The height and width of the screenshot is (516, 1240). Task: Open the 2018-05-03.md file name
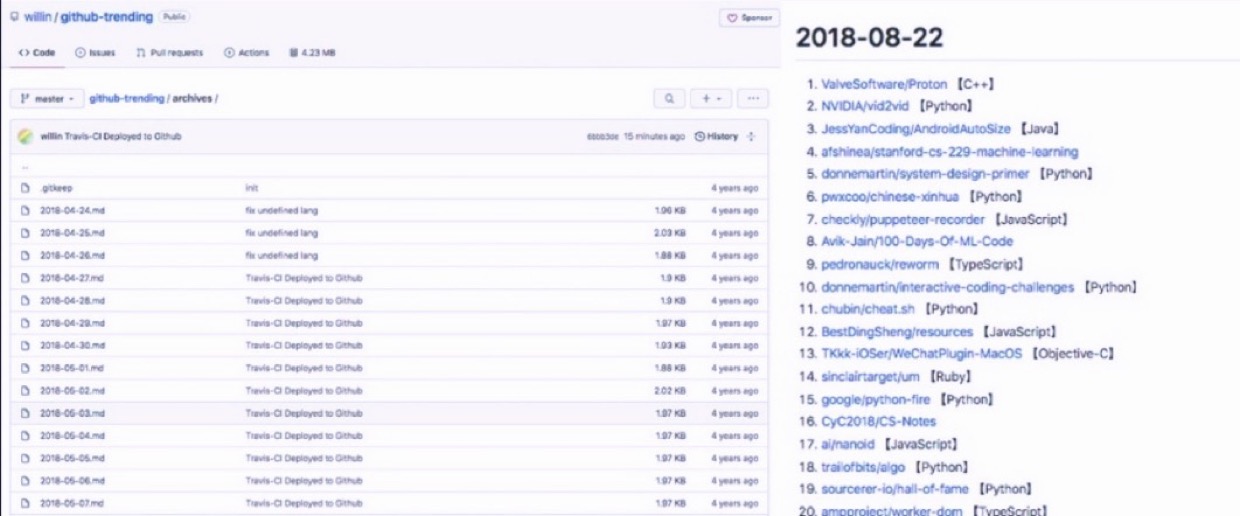coord(72,413)
